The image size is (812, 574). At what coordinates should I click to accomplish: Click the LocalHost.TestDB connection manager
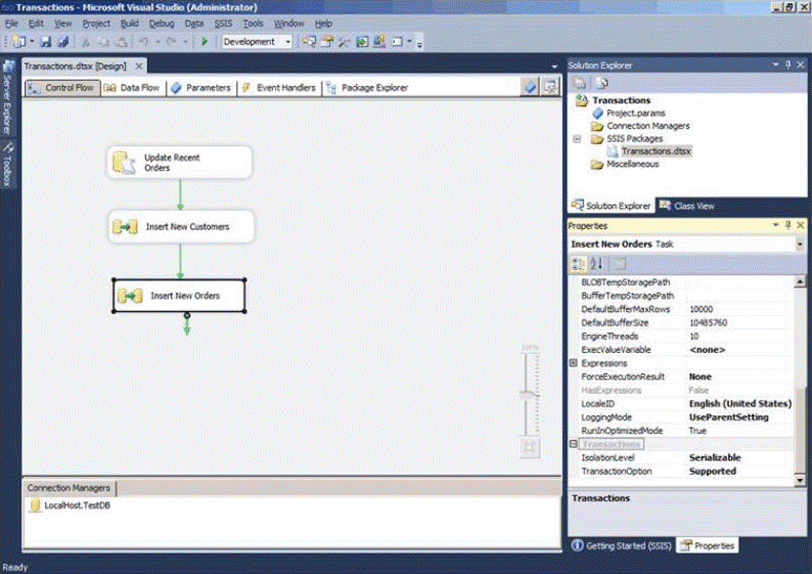coord(77,506)
